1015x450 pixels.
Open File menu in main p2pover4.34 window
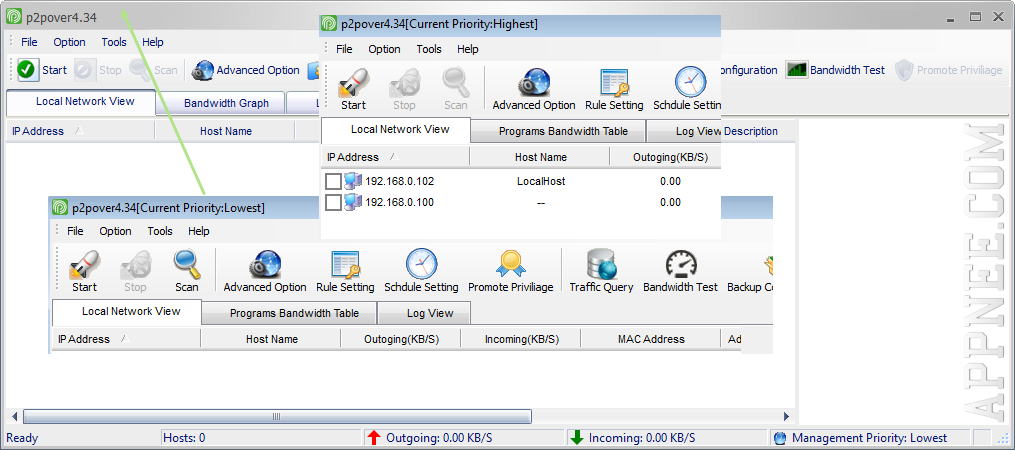click(x=29, y=42)
